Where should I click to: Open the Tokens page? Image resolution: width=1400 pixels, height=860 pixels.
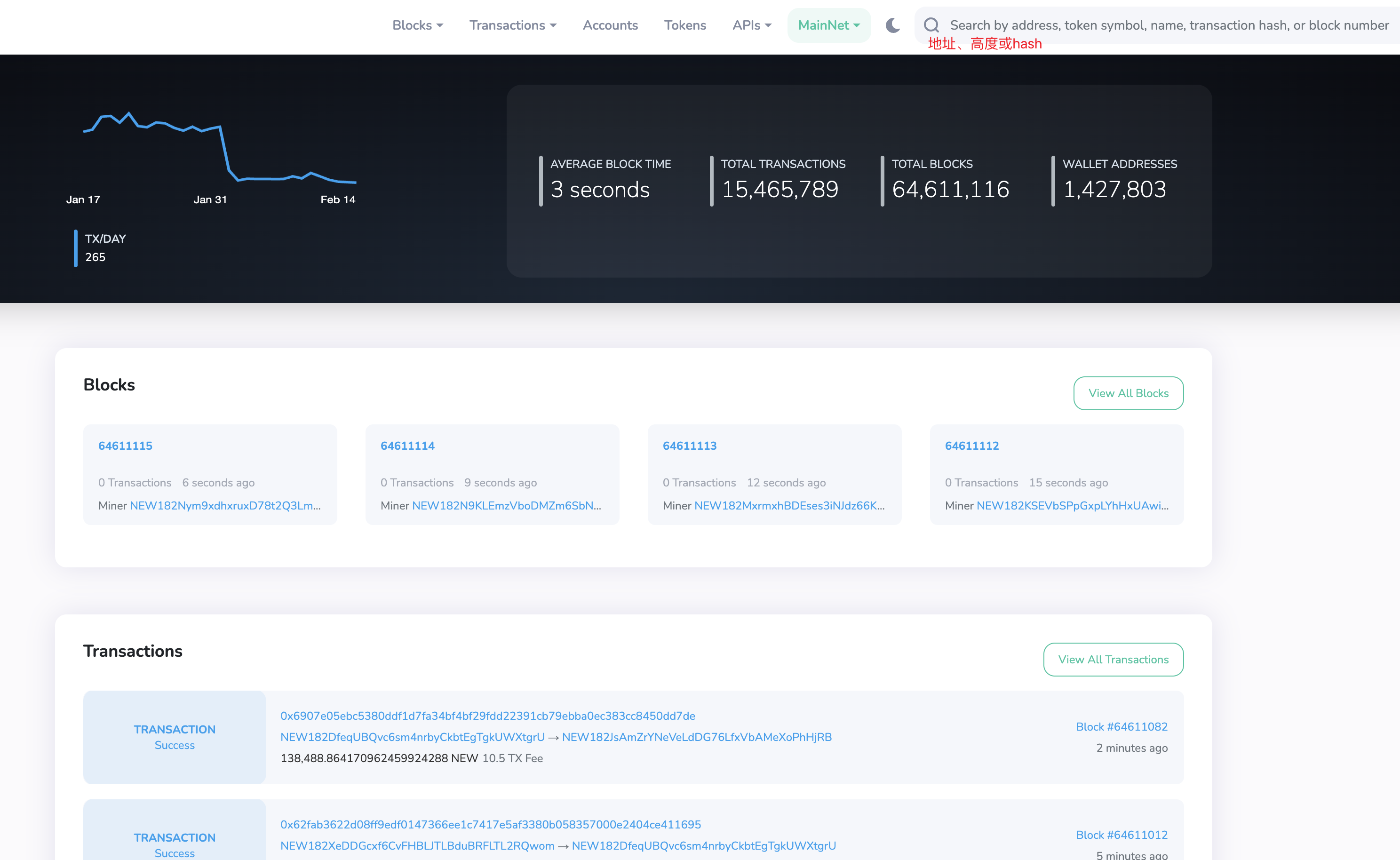[x=684, y=25]
